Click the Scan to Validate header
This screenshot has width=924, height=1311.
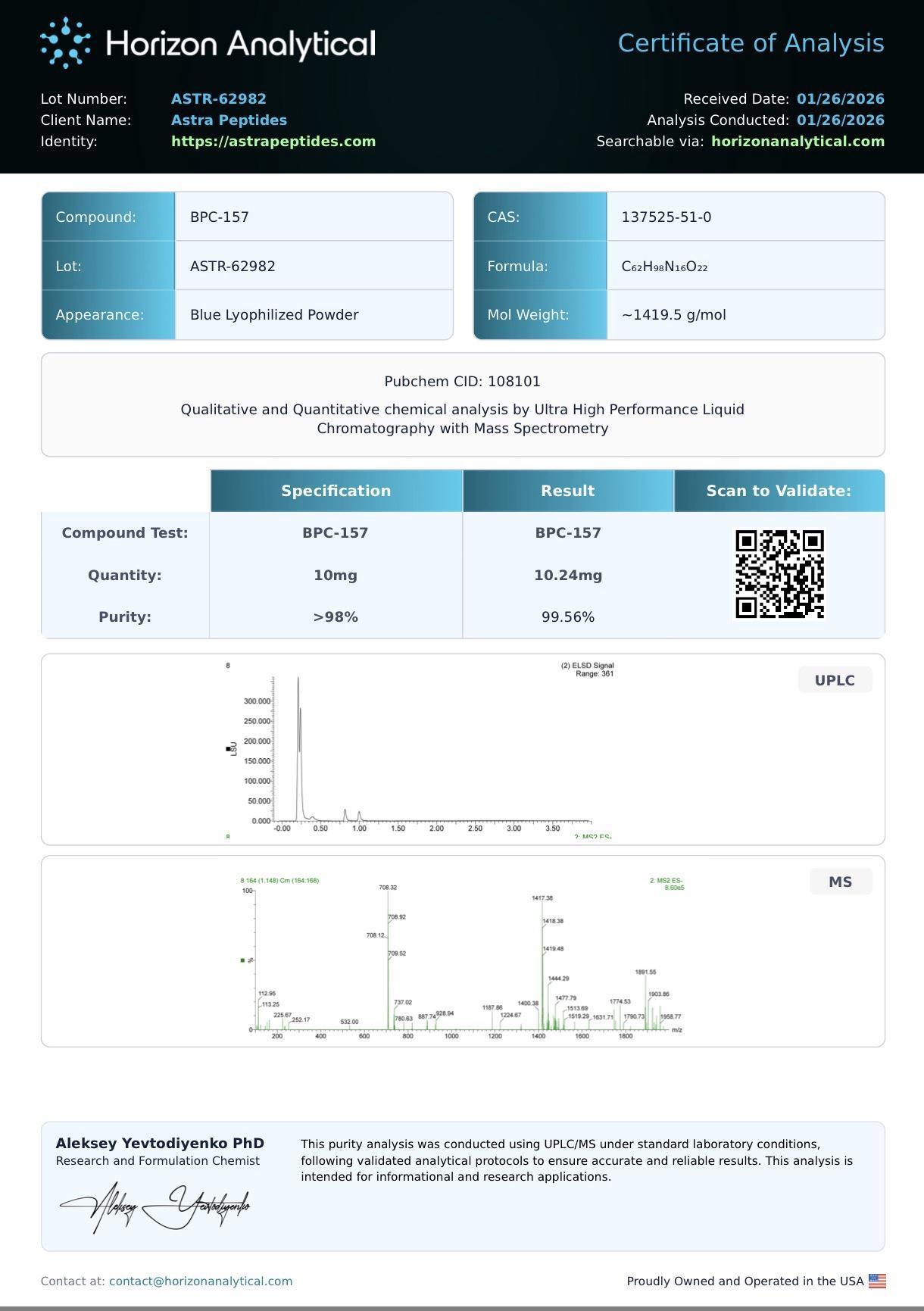point(779,491)
